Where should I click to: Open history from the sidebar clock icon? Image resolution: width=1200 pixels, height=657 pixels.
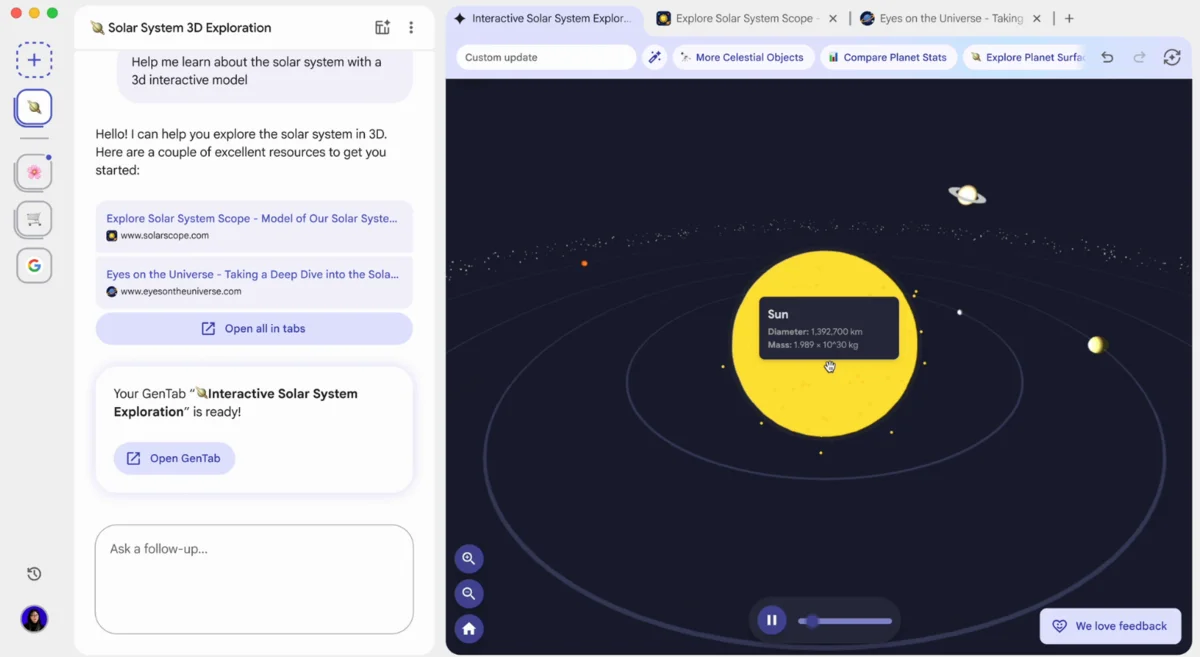[x=33, y=573]
